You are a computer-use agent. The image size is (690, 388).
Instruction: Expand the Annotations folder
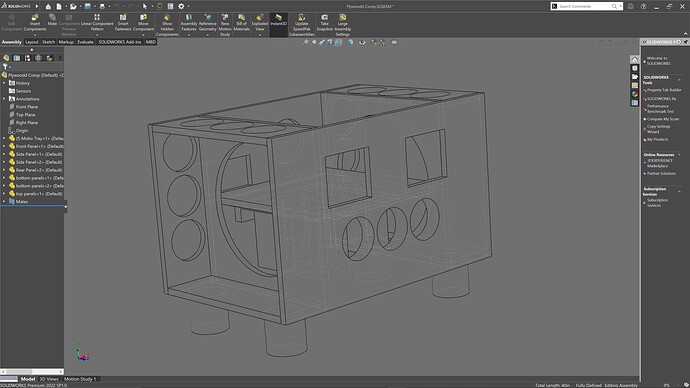click(x=4, y=99)
